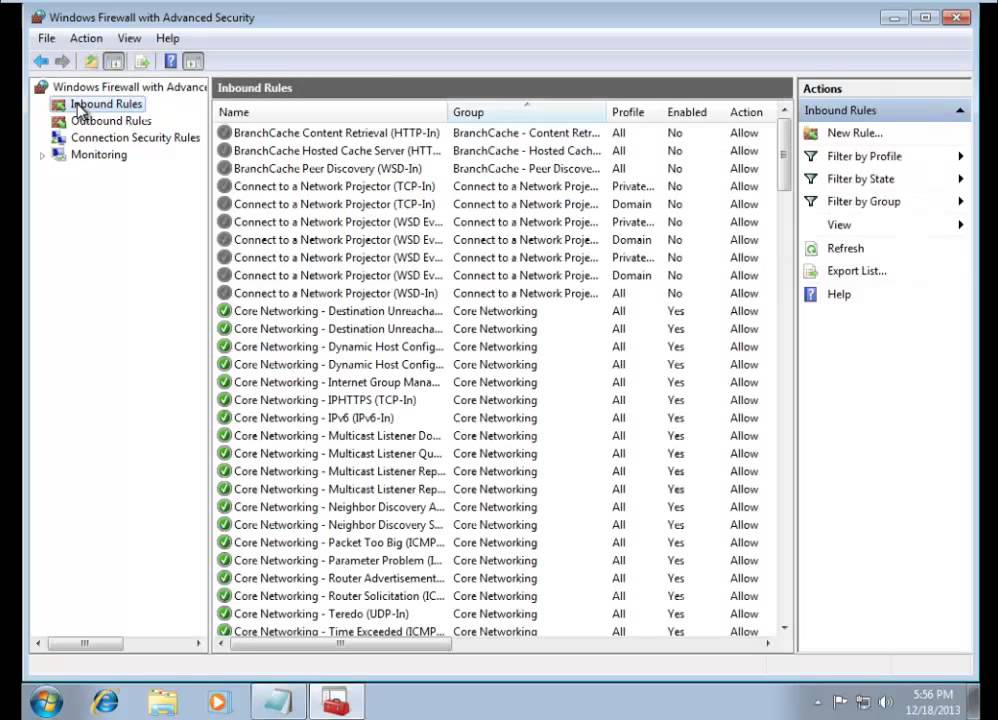
Task: Click the Up one level toolbar icon
Action: (91, 61)
